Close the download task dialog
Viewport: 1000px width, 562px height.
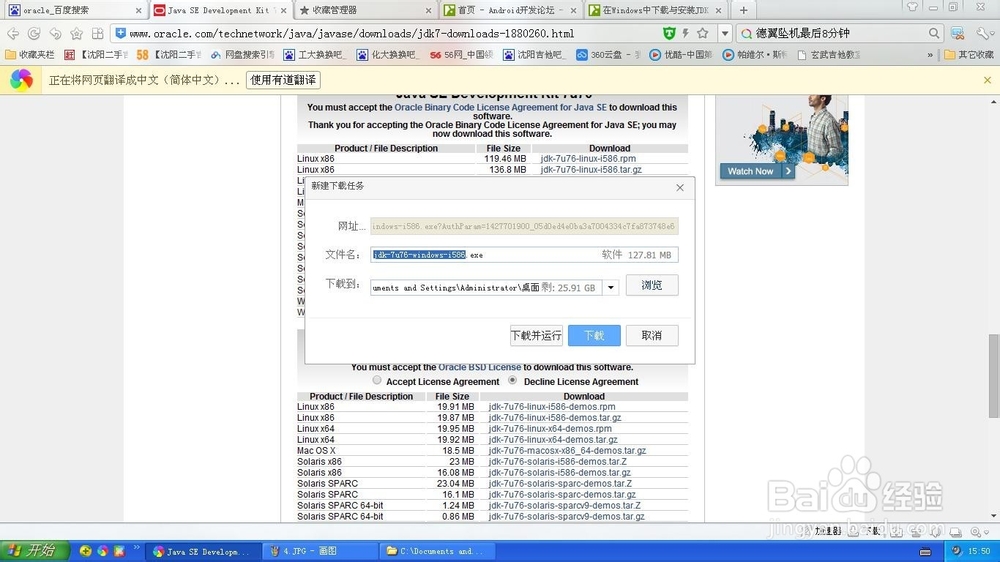[680, 188]
